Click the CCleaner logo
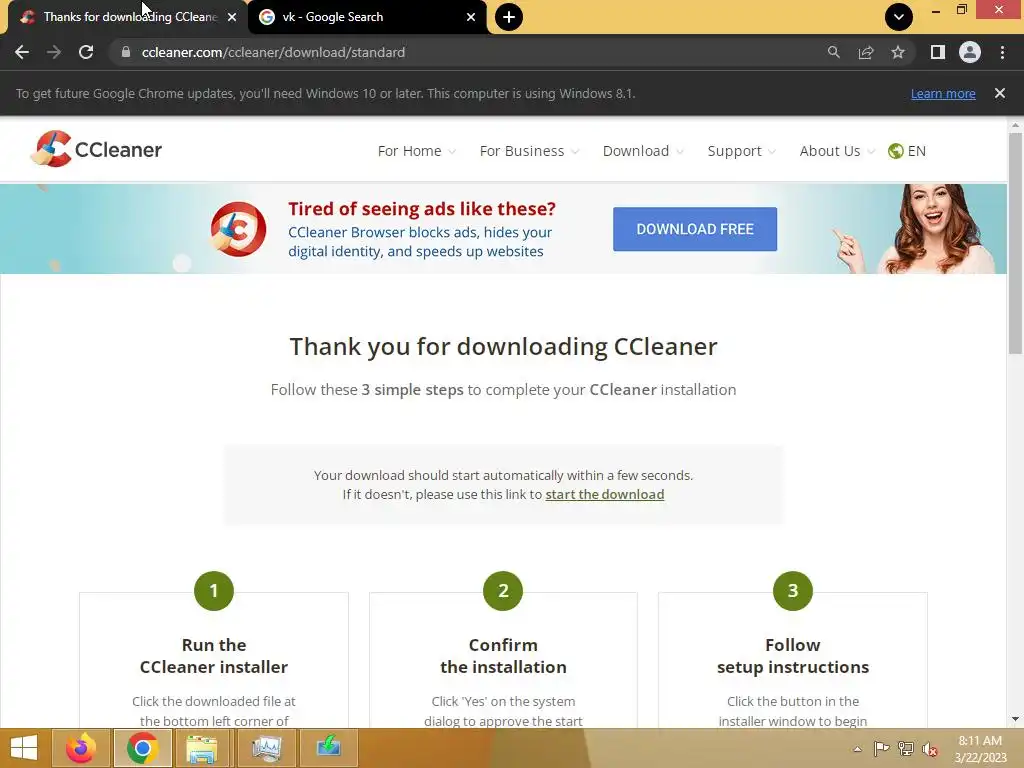This screenshot has height=768, width=1024. [x=96, y=149]
